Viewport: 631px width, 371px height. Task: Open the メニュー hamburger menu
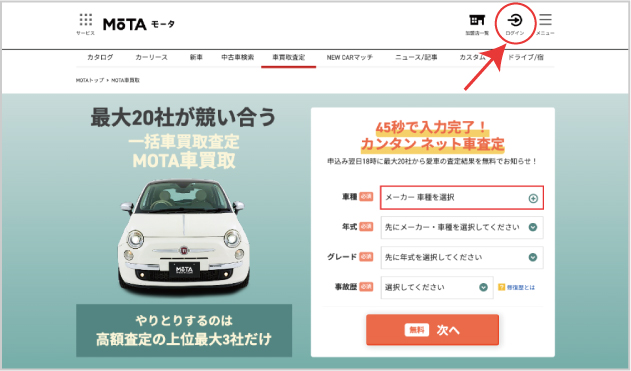[545, 20]
